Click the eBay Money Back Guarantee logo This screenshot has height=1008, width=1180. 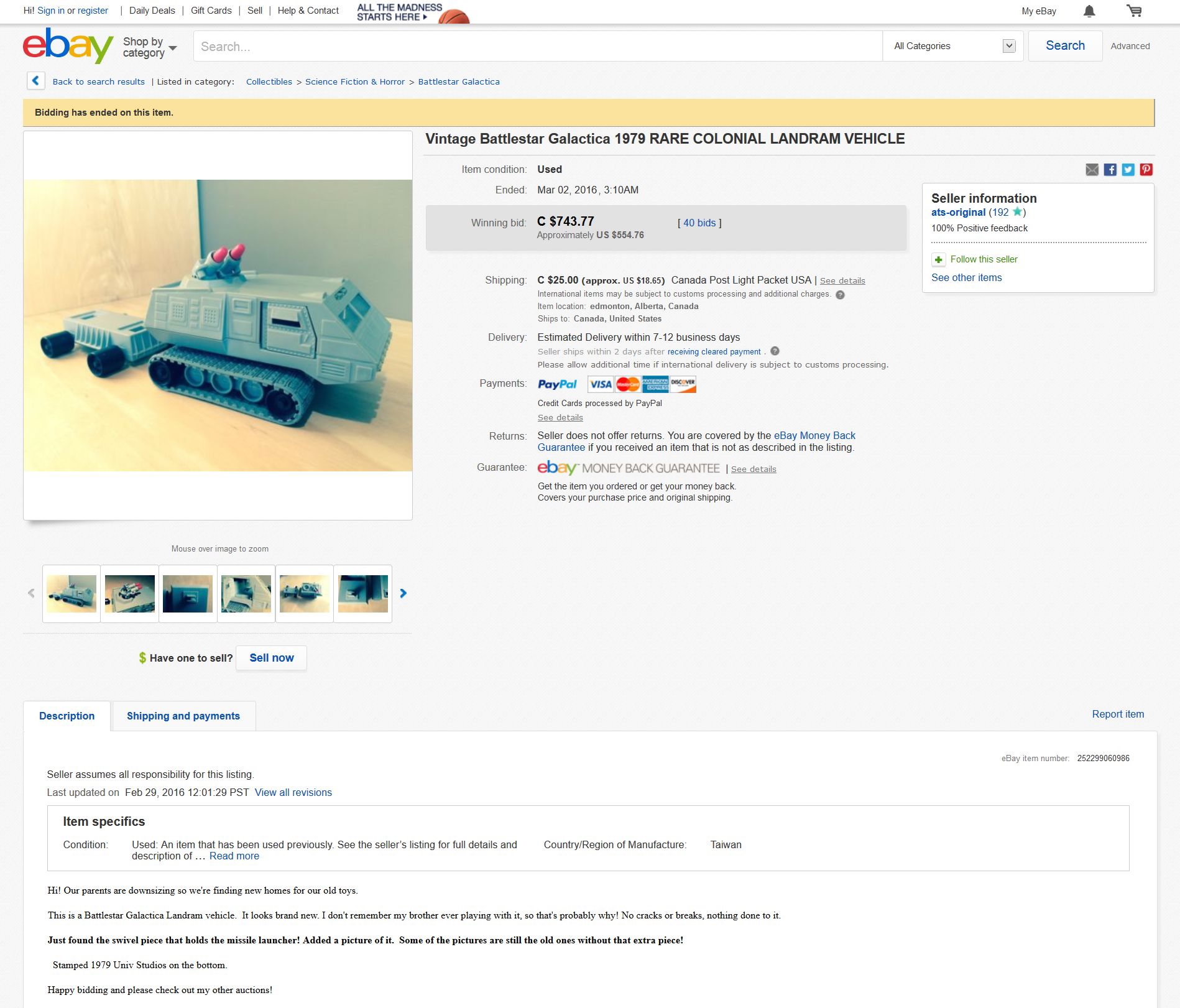tap(629, 468)
